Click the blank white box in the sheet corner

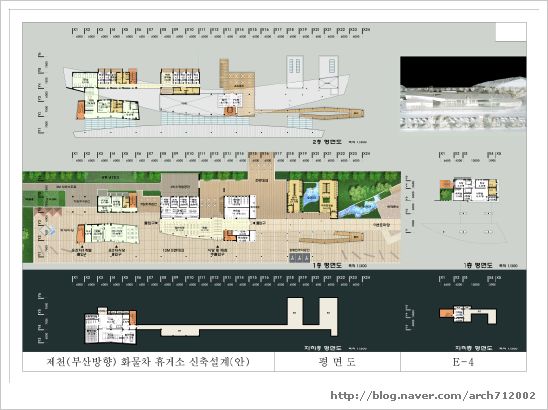tap(511, 32)
